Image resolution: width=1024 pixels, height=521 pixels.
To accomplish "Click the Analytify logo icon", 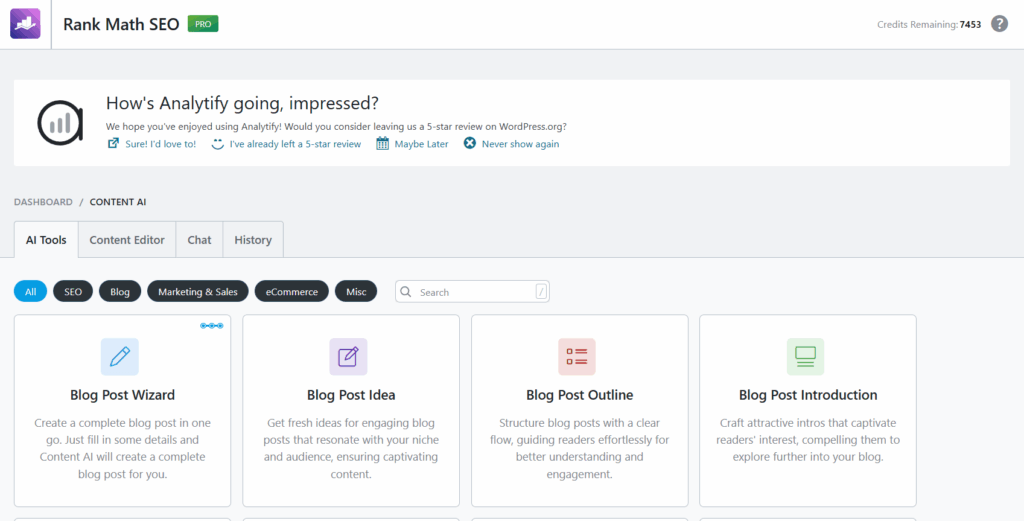I will (60, 123).
